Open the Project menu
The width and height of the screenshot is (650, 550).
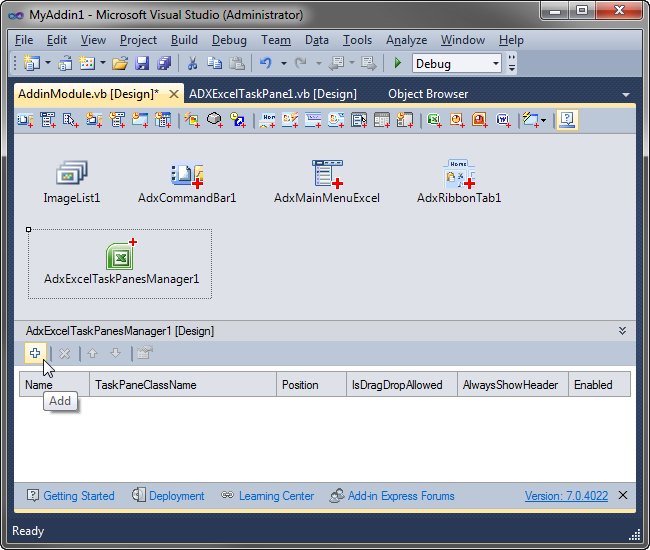138,40
